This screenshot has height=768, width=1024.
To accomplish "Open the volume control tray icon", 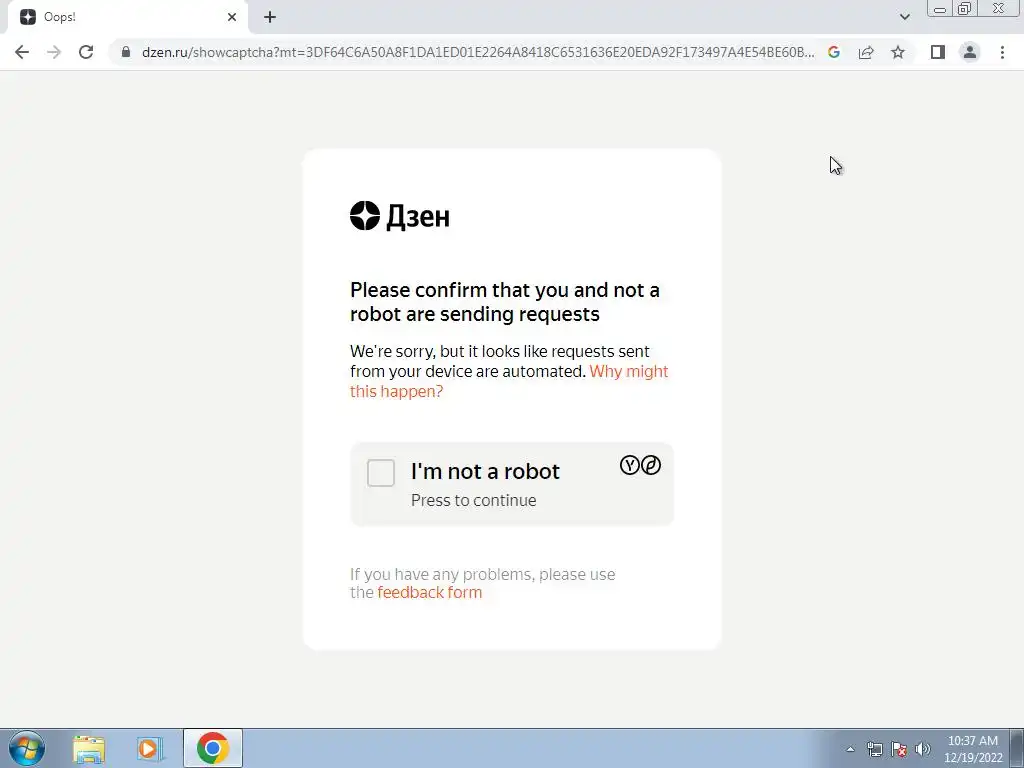I will point(923,749).
